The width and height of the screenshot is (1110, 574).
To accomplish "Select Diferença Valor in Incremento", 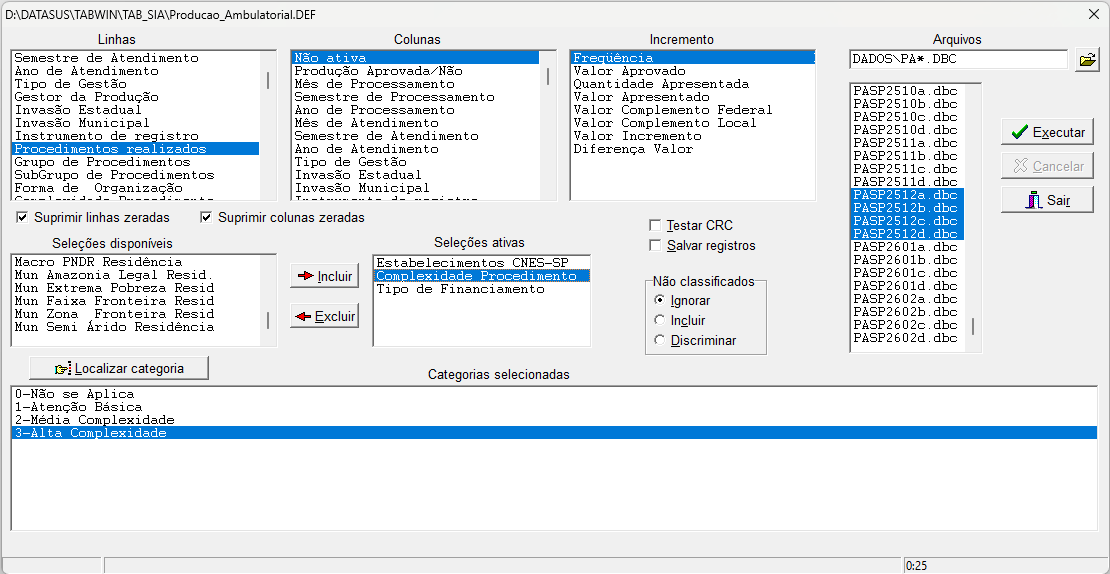I will (x=693, y=149).
